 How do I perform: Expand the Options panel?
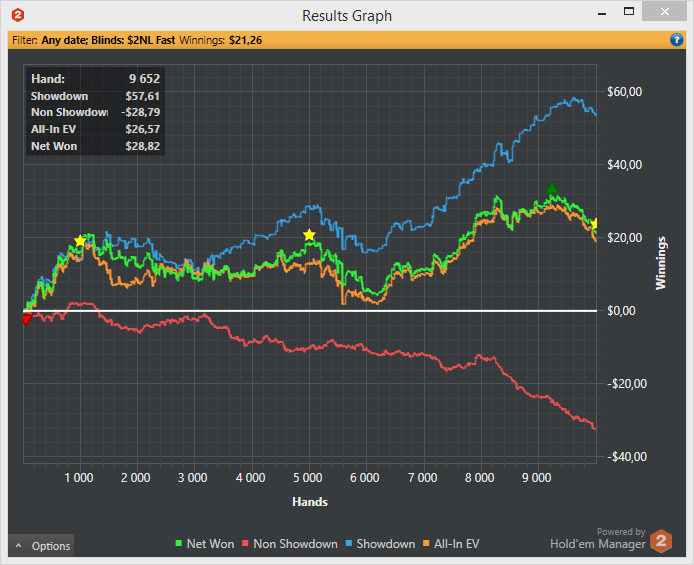point(42,546)
